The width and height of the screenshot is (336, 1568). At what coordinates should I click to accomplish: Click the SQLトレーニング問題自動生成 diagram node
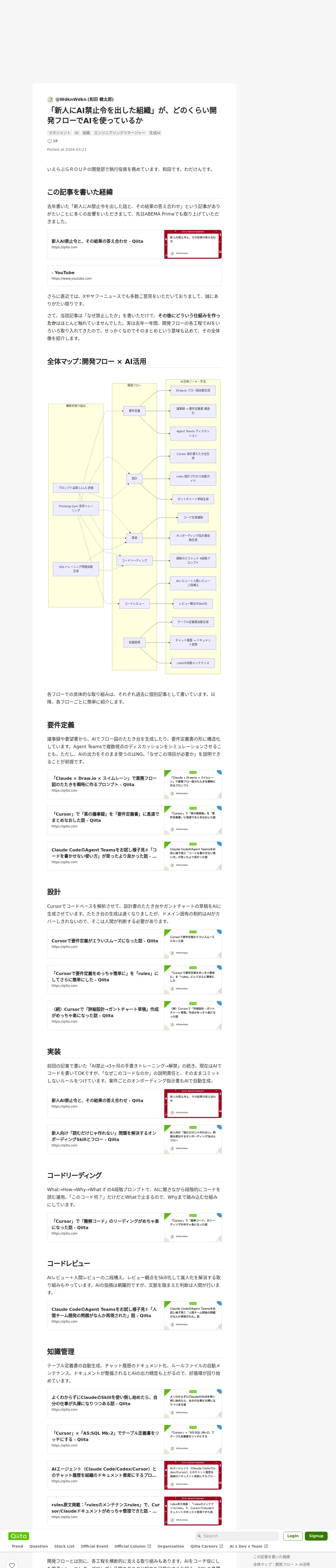point(76,569)
